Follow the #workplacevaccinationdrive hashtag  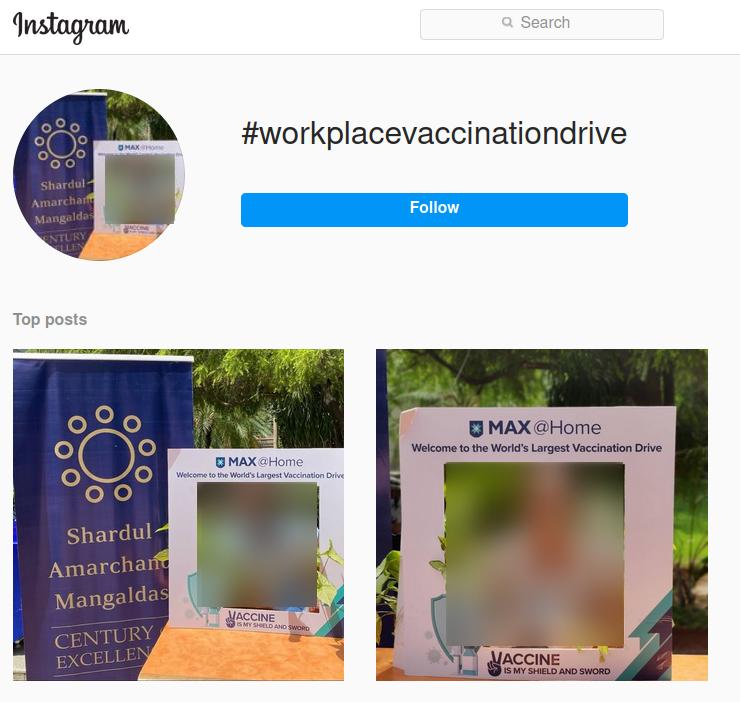click(434, 210)
